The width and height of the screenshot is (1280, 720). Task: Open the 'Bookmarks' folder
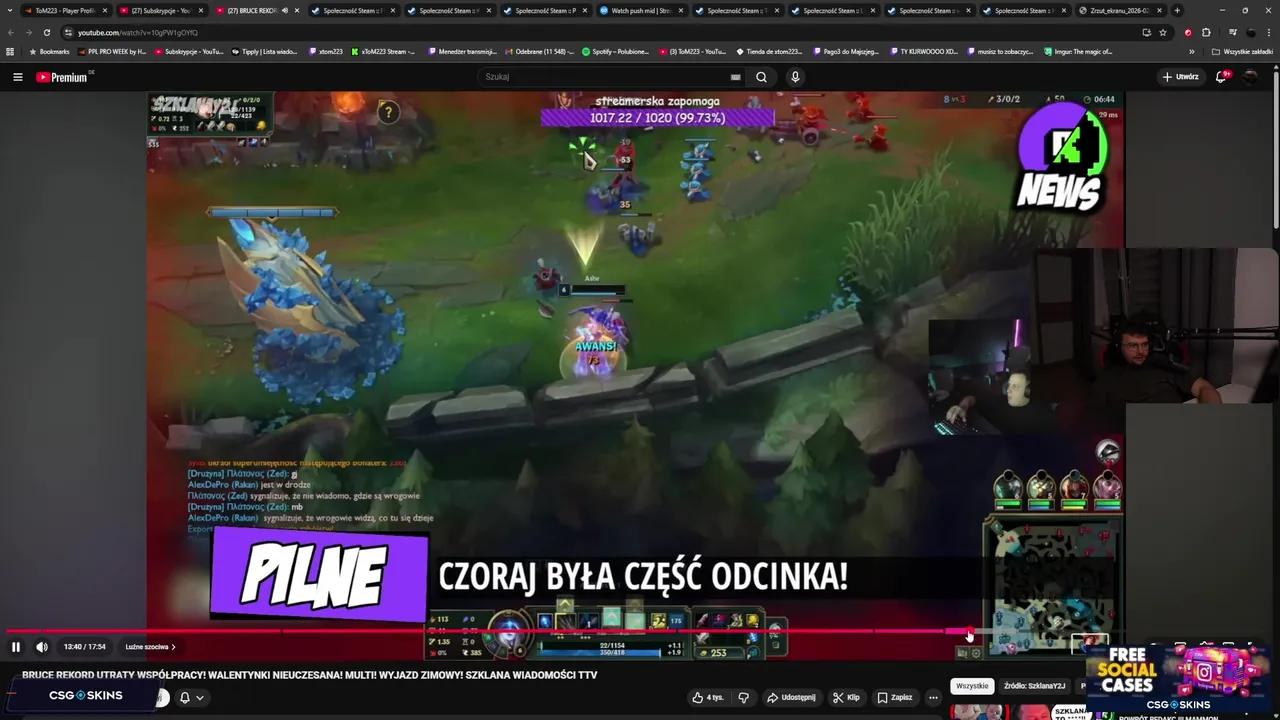[x=50, y=51]
